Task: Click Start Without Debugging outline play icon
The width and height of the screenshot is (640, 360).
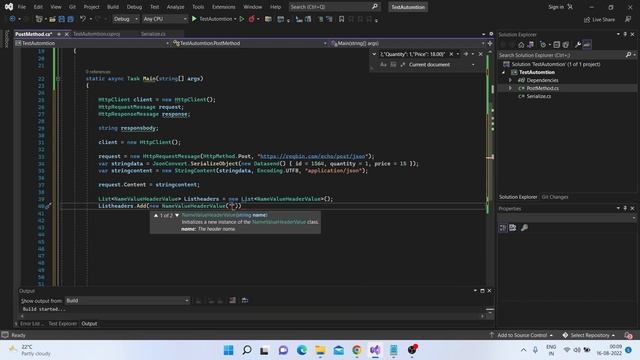Action: 242,19
